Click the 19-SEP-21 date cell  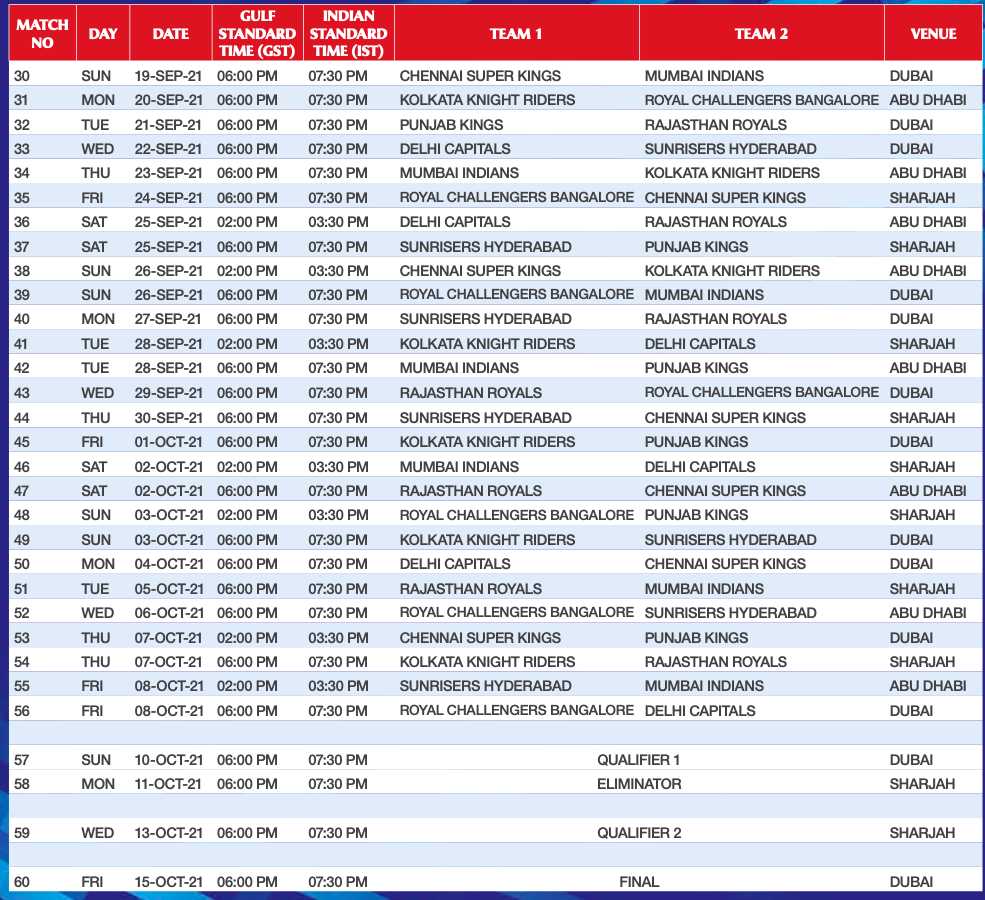pos(168,76)
